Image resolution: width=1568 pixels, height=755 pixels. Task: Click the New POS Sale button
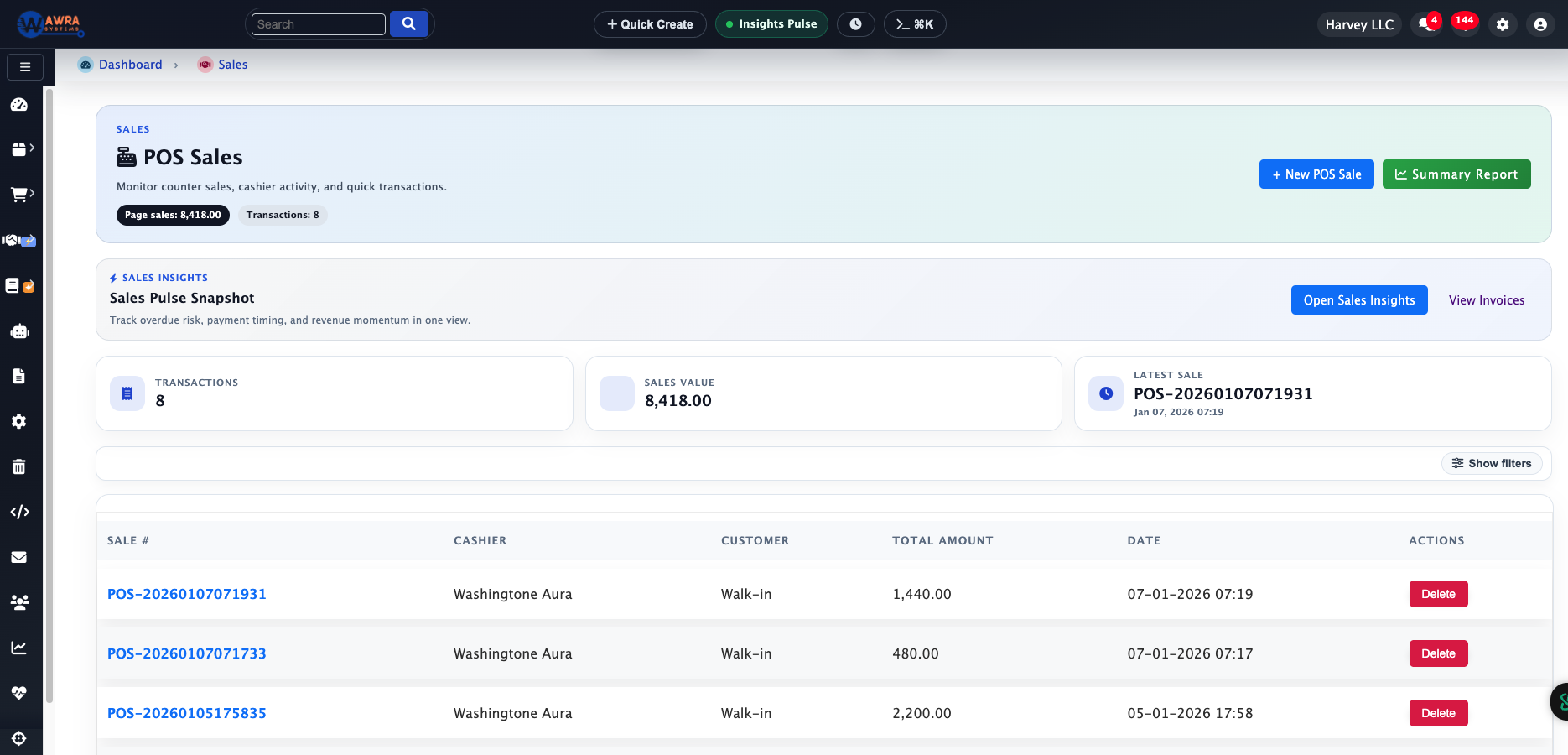pos(1316,174)
